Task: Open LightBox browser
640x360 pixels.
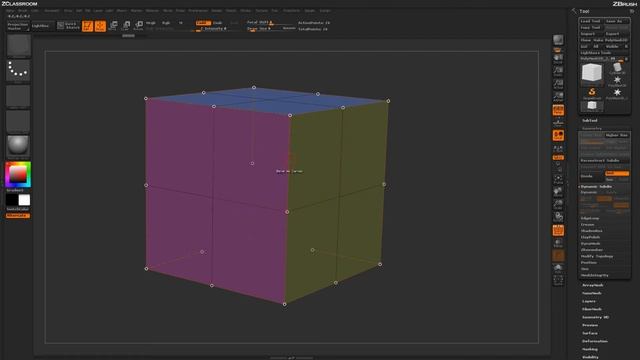Action: pos(42,26)
